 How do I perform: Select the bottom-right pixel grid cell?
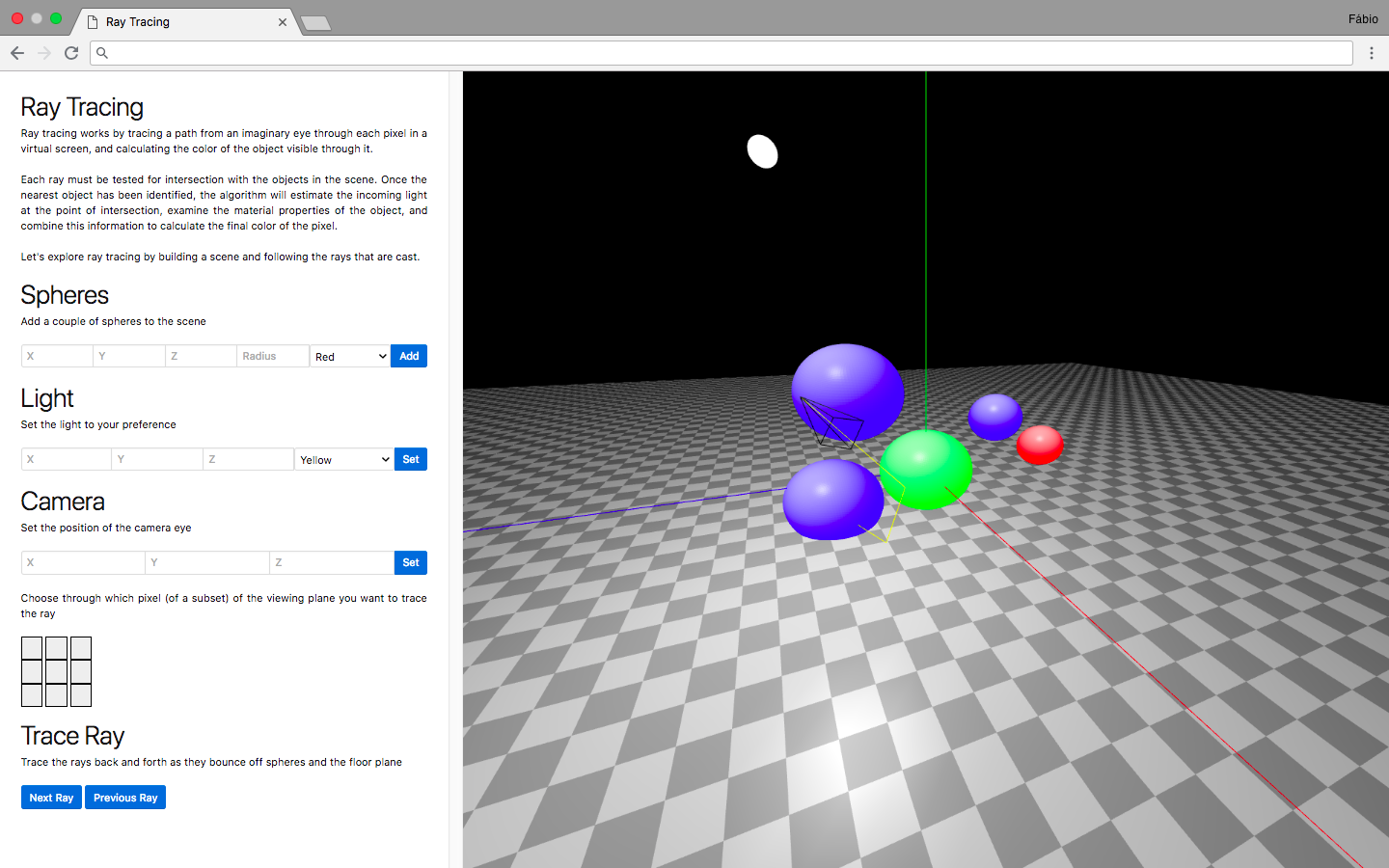pos(81,695)
